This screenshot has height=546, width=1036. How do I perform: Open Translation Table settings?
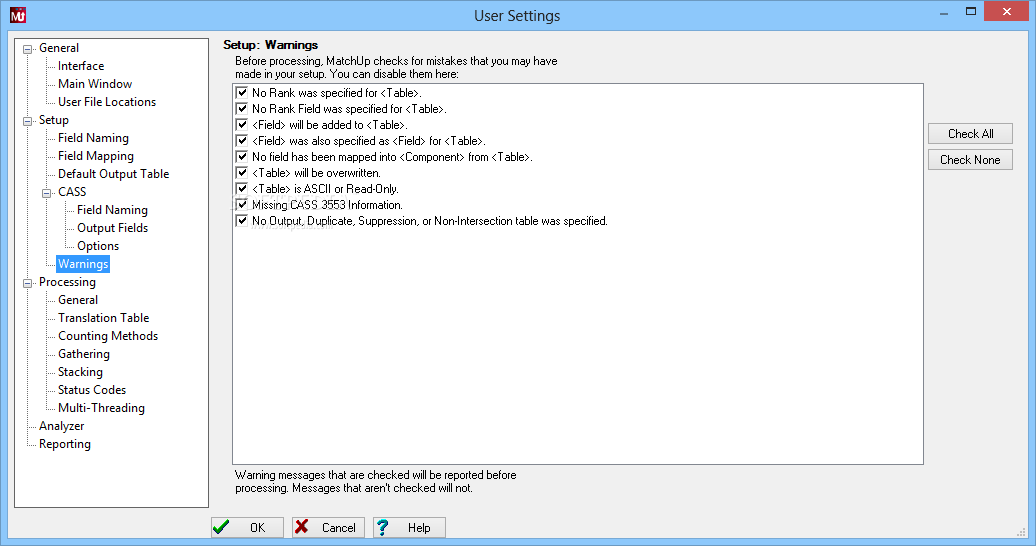point(104,318)
